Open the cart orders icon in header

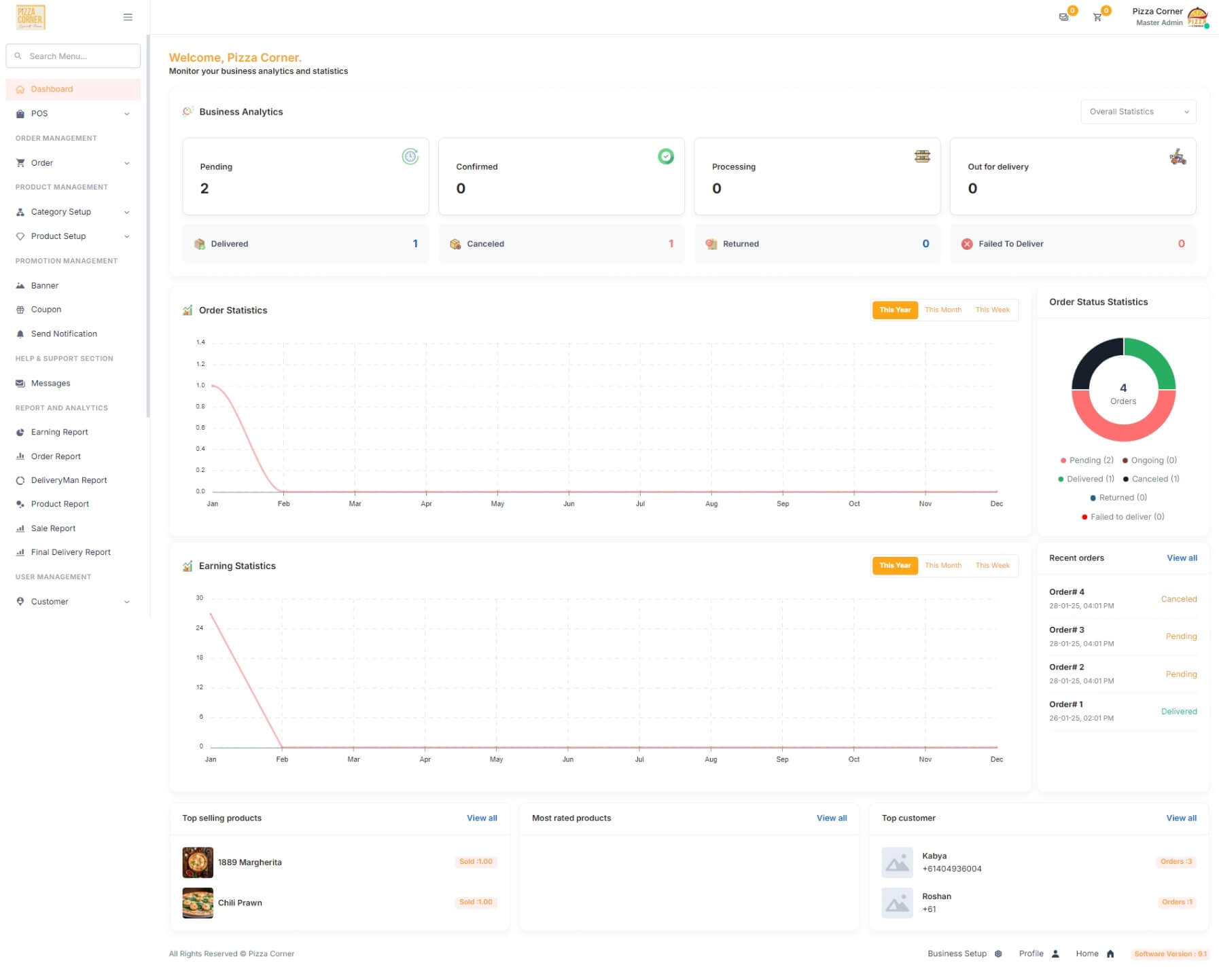1097,17
